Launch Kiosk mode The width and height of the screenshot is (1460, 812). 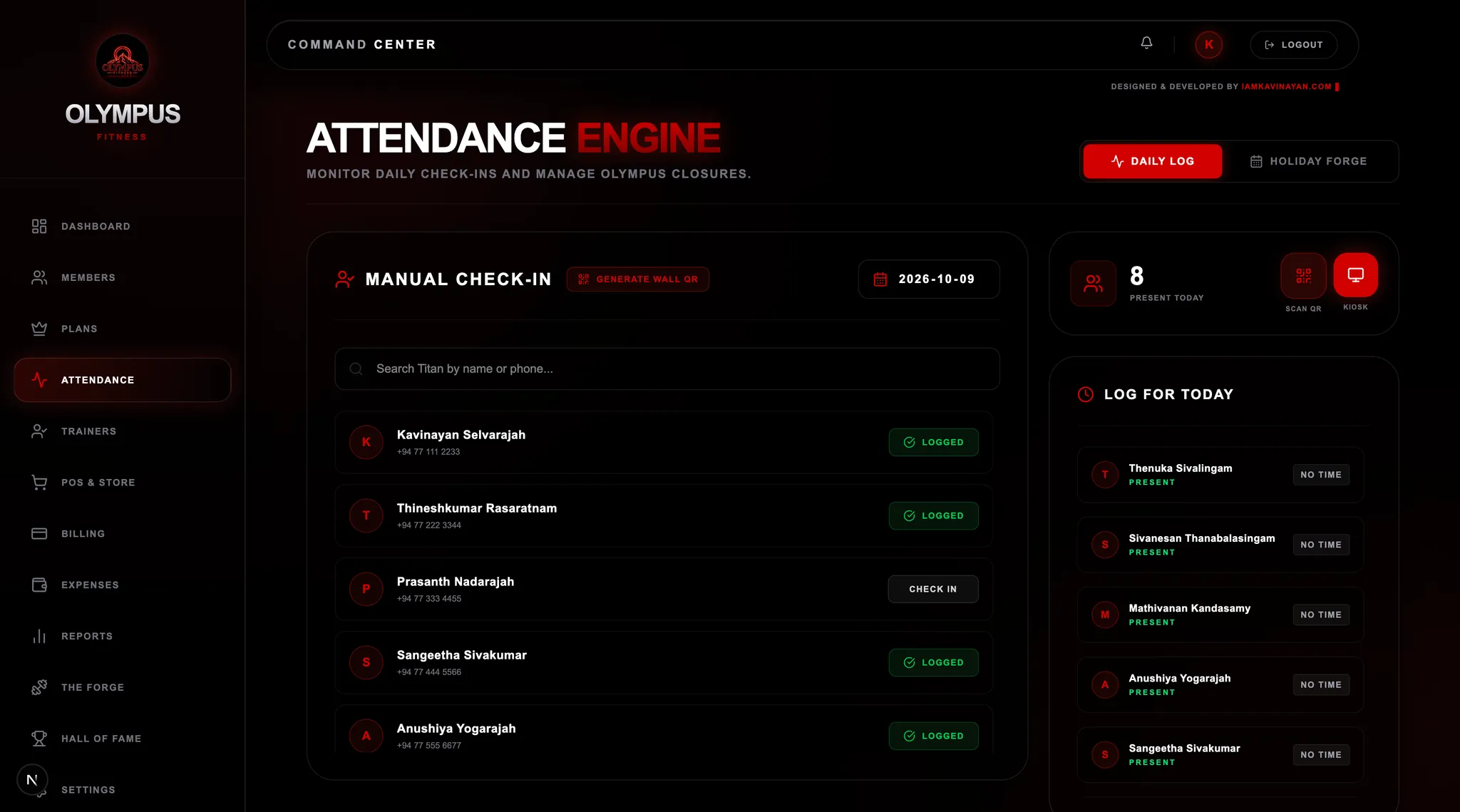point(1355,274)
